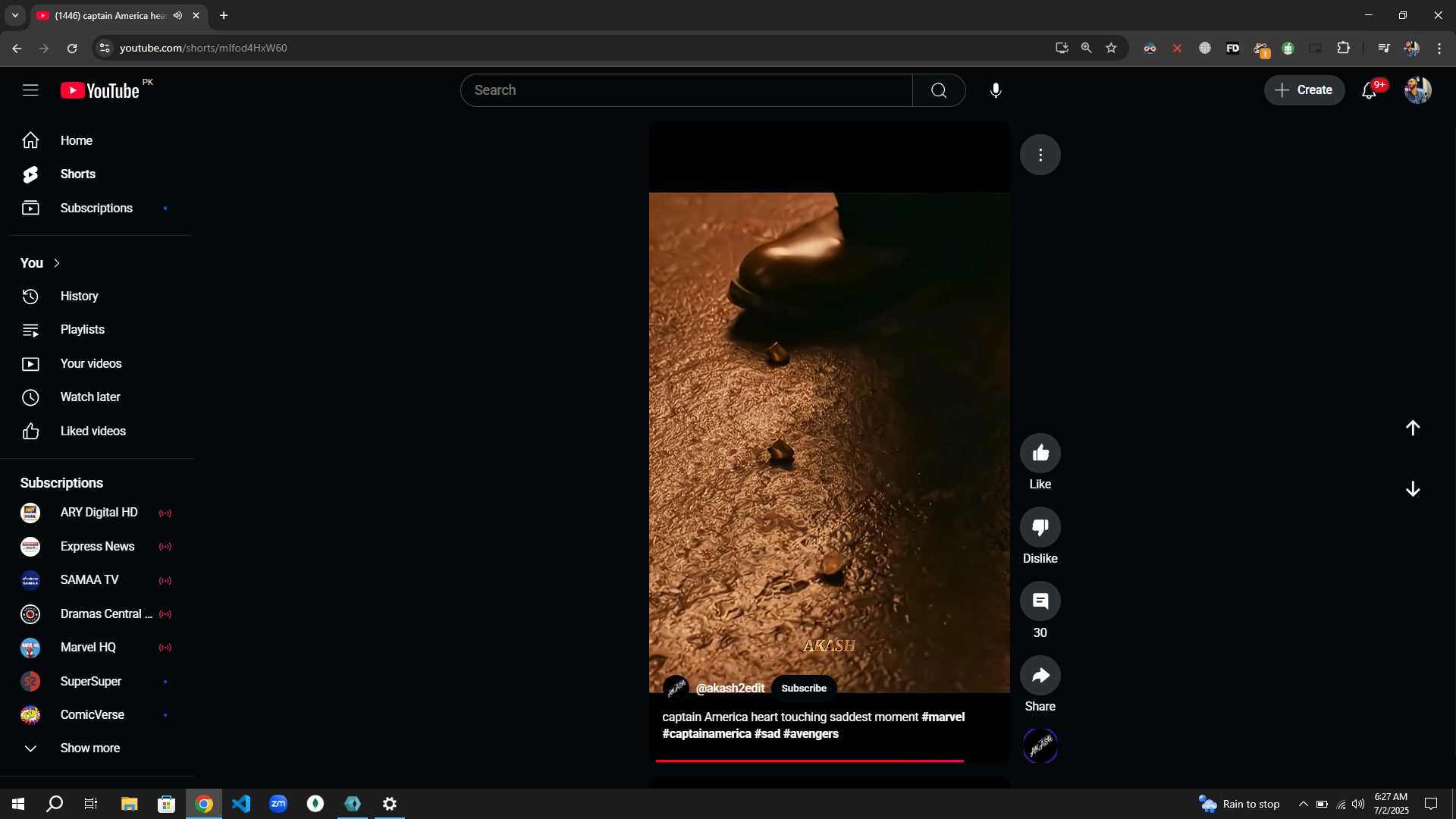Open the Home sidebar item

pyautogui.click(x=96, y=140)
